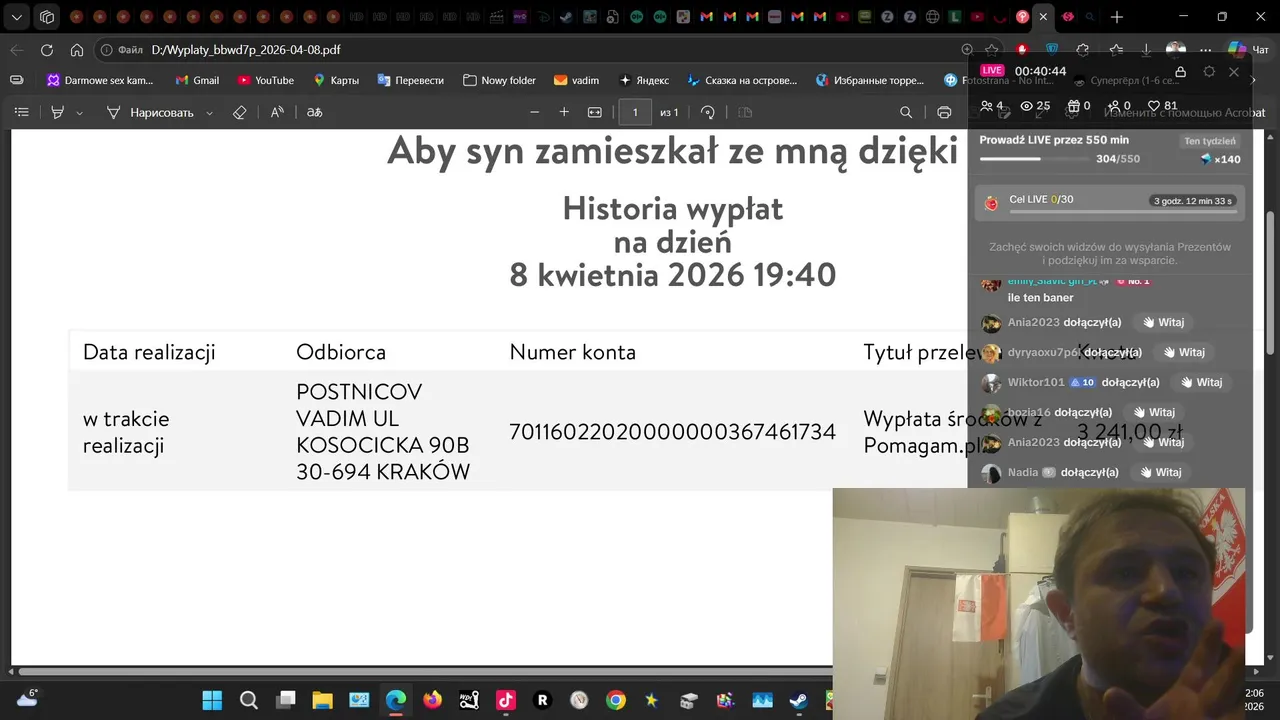
Task: Open Ten tydzień period selector
Action: [x=1209, y=141]
